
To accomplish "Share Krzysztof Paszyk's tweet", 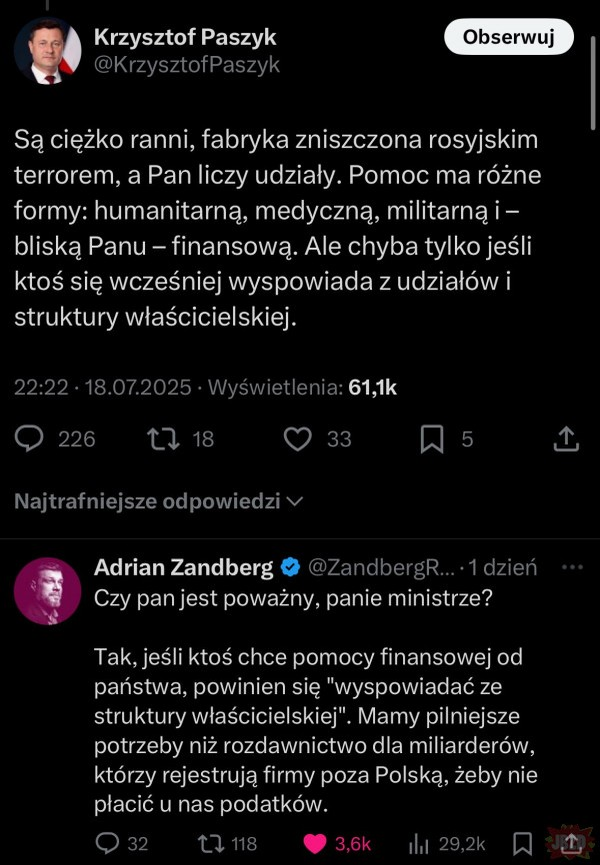I will pos(566,439).
